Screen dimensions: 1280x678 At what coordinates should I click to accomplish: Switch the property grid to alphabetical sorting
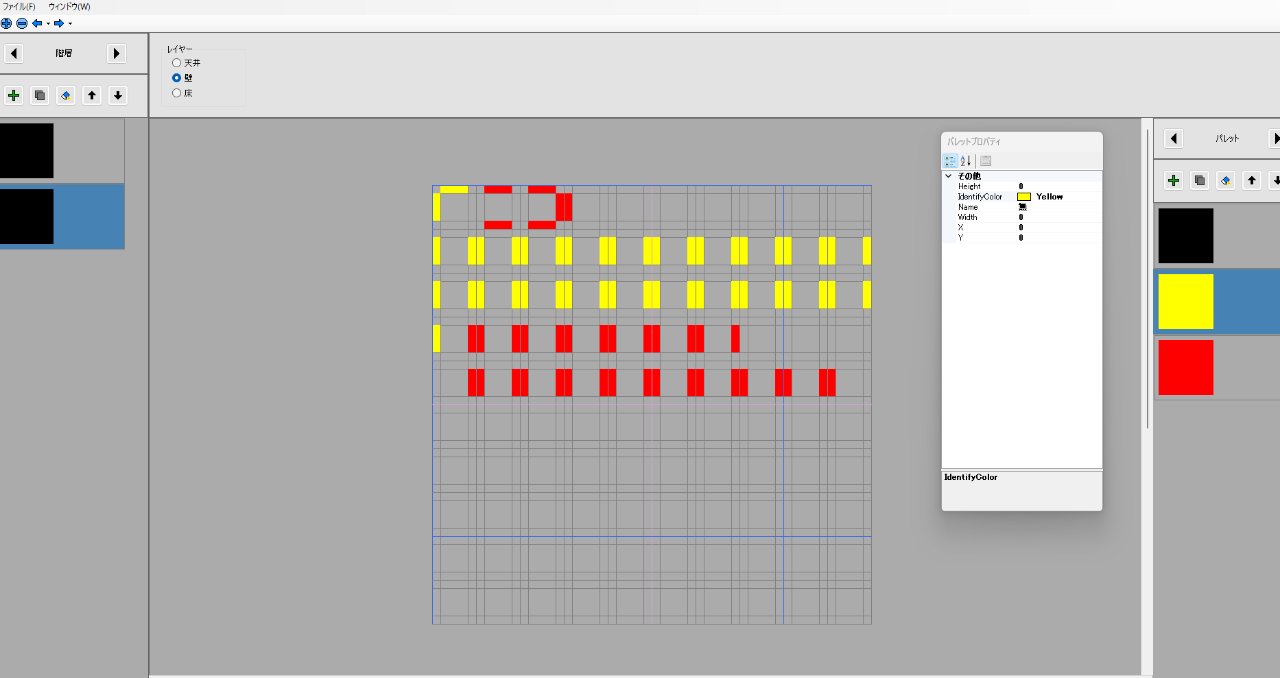tap(966, 161)
